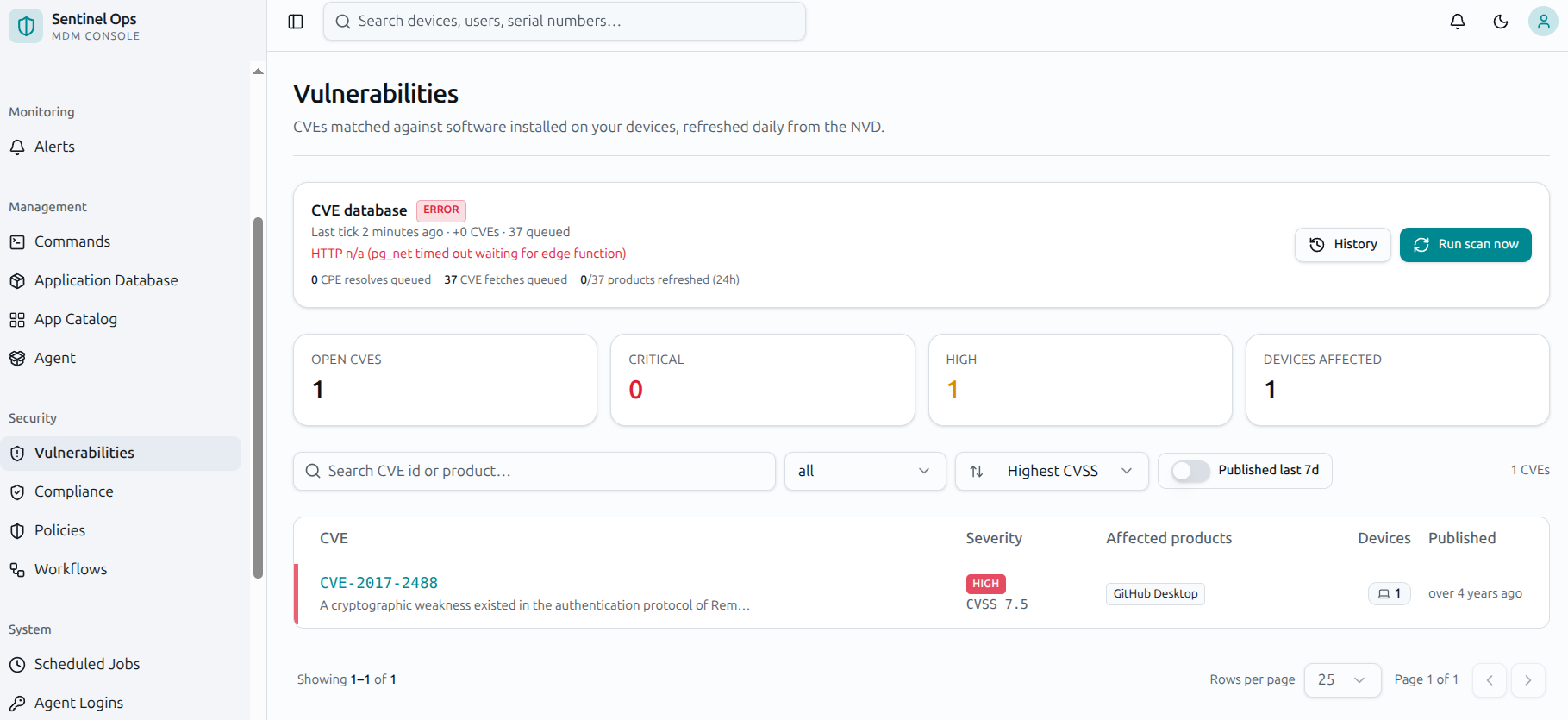
Task: Toggle the sidebar panel icon
Action: click(x=296, y=22)
